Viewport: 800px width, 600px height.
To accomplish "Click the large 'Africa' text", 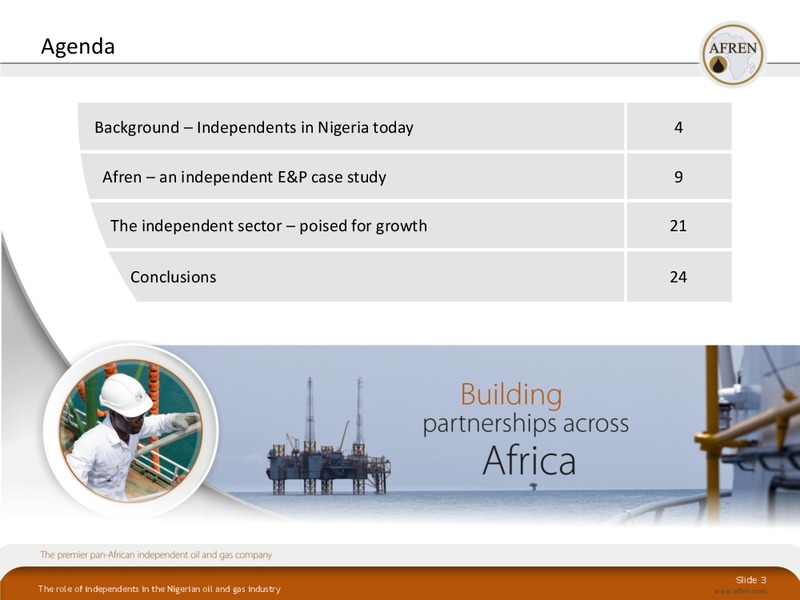I will pyautogui.click(x=529, y=460).
